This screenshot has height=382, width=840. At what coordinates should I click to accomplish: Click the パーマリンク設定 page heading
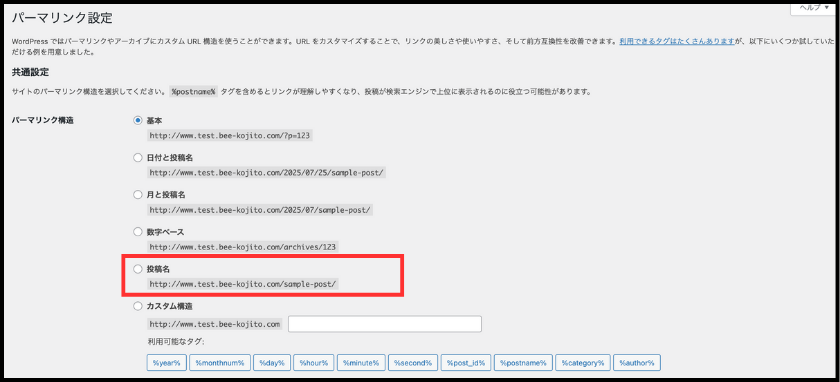point(62,18)
